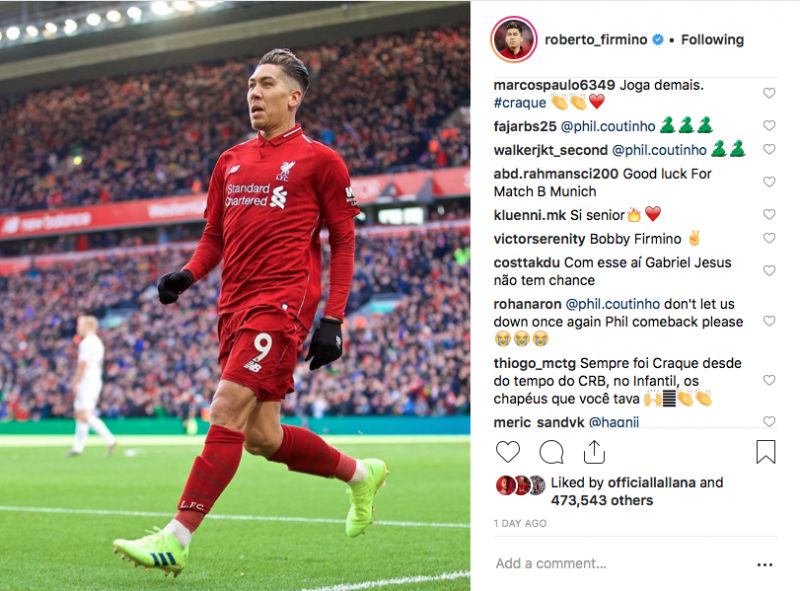The width and height of the screenshot is (800, 591).
Task: Open the three-dot more options menu
Action: 765,564
